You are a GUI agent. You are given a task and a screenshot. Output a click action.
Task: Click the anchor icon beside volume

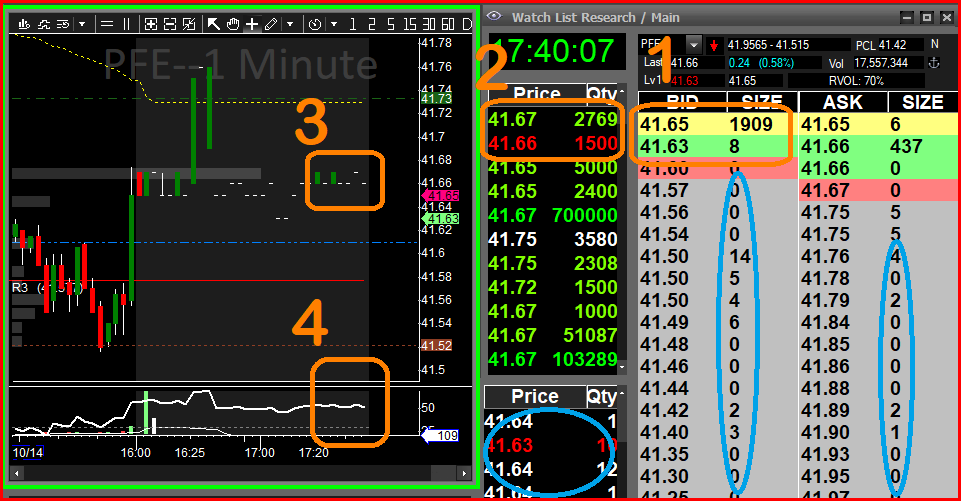point(934,63)
